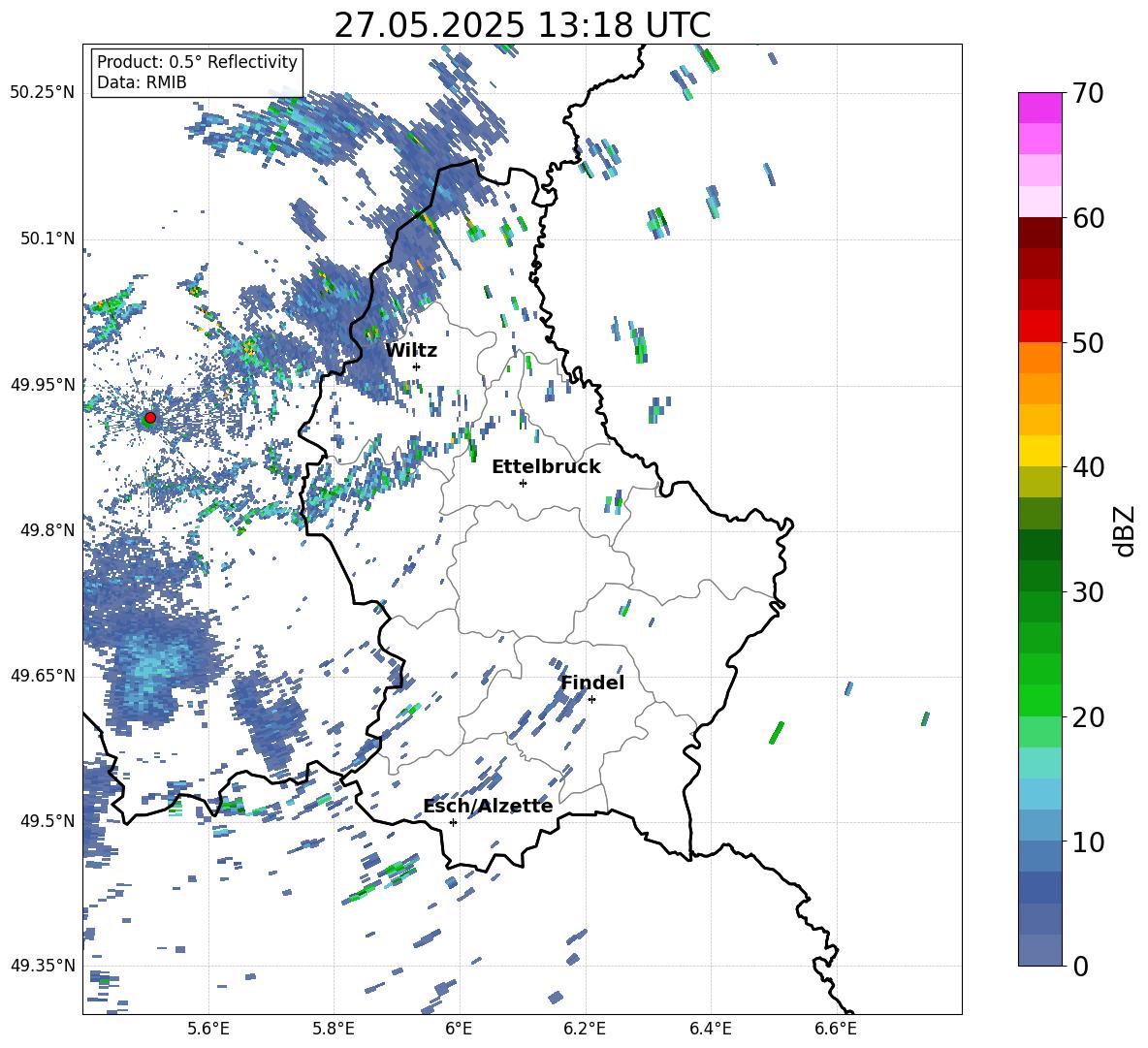Click the bright red 50 dBZ colorbar segment
This screenshot has height=1048, width=1148.
[1039, 327]
